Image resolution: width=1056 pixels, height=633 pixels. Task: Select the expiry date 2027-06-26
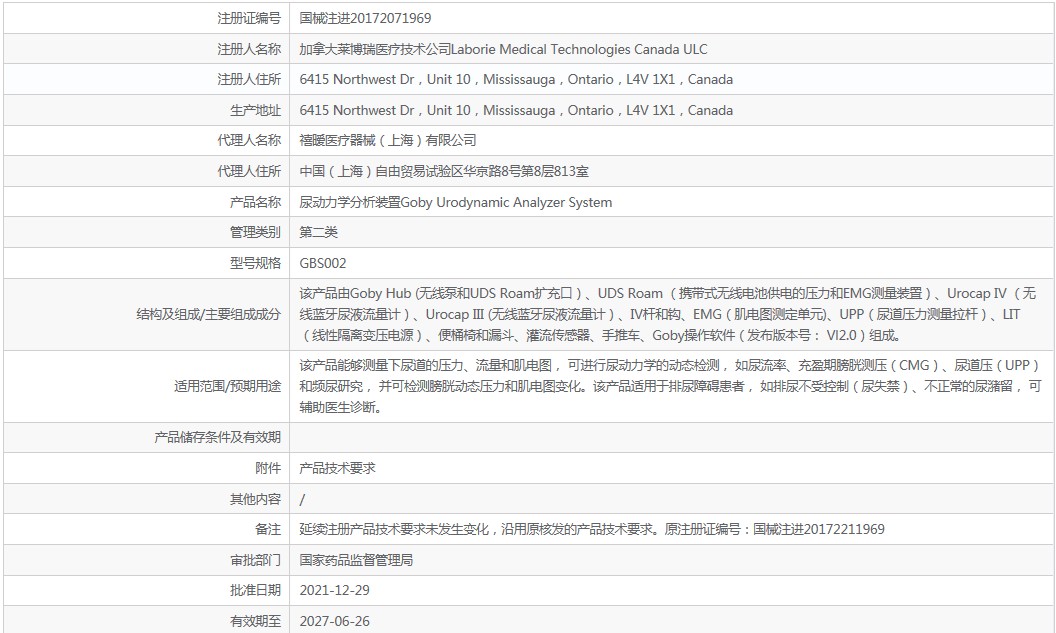(335, 622)
